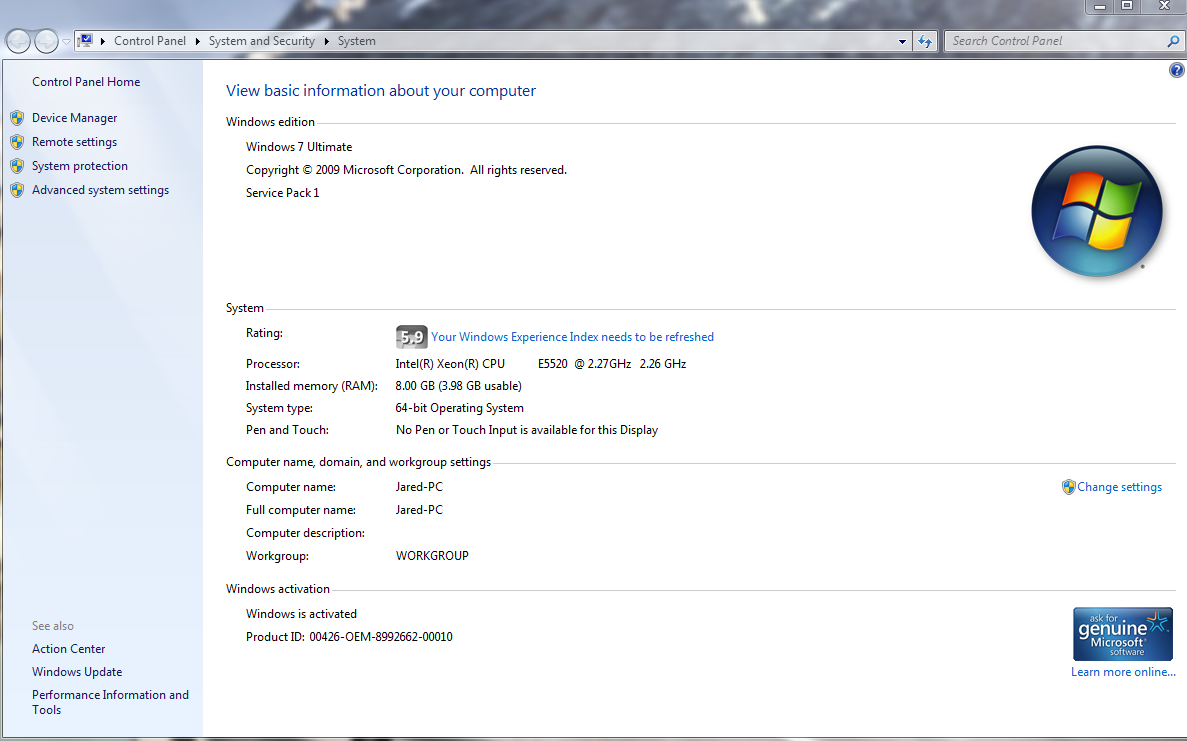Click the shield icon beside System protection
This screenshot has width=1187, height=741.
point(17,166)
